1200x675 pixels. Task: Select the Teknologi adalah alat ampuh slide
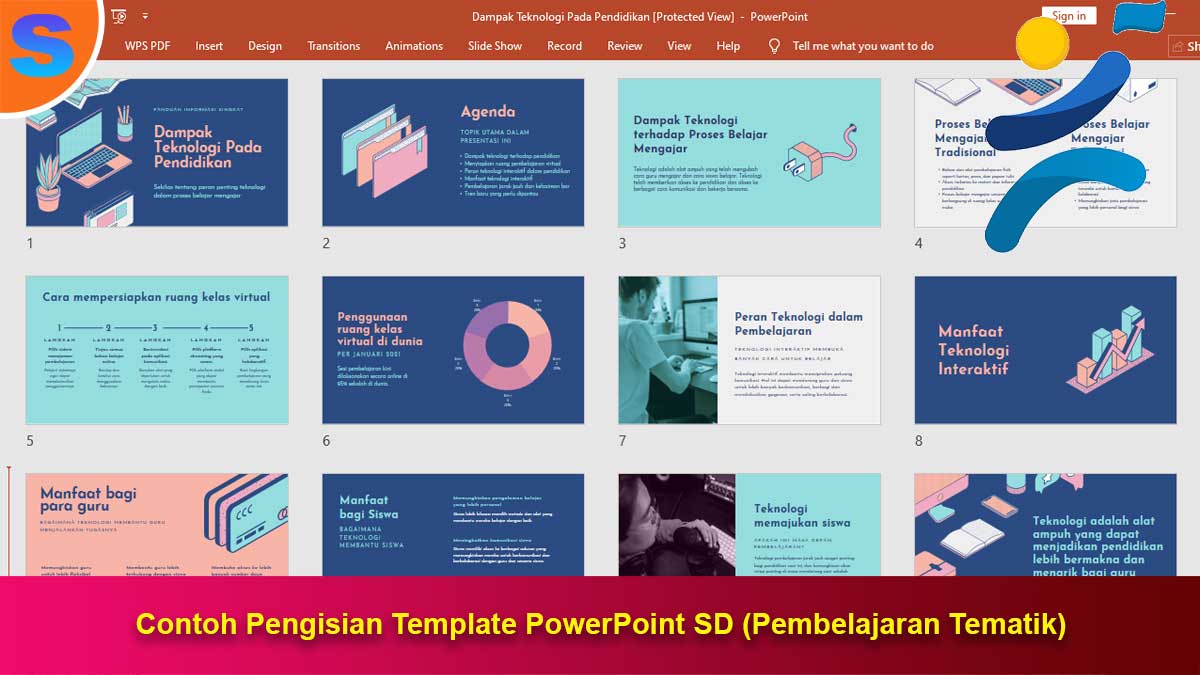coord(1045,525)
